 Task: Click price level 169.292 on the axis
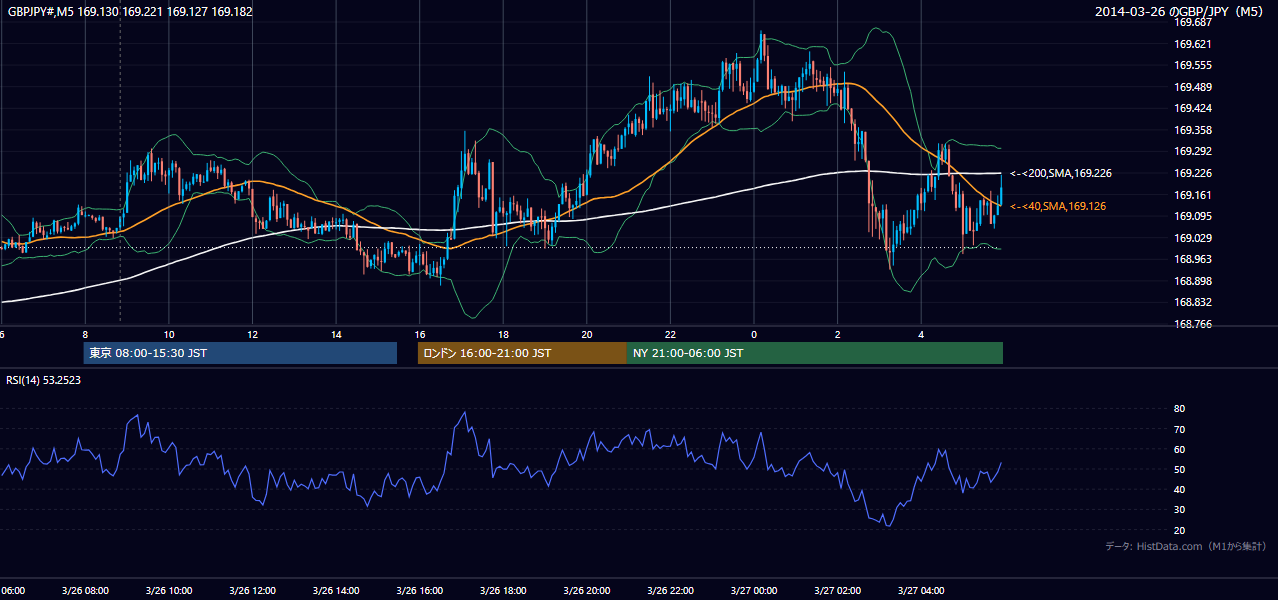1193,152
